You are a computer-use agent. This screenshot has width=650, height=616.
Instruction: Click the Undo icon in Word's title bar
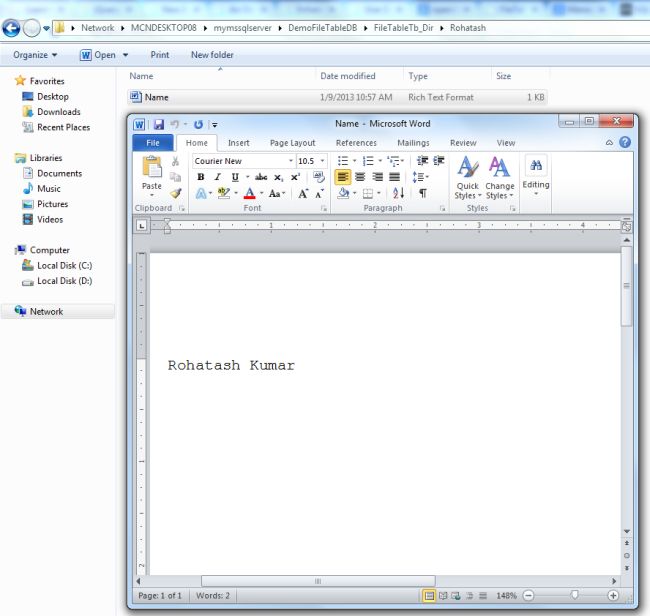pyautogui.click(x=175, y=124)
